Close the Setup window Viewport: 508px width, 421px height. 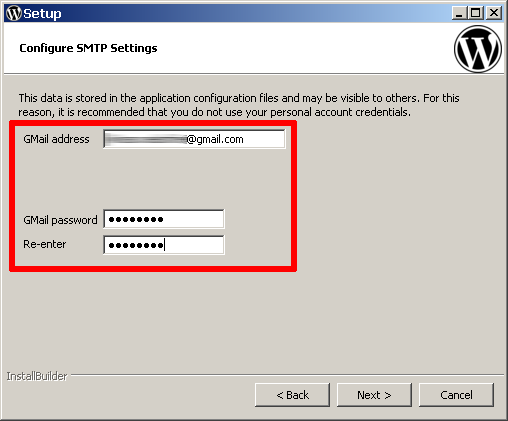[494, 13]
